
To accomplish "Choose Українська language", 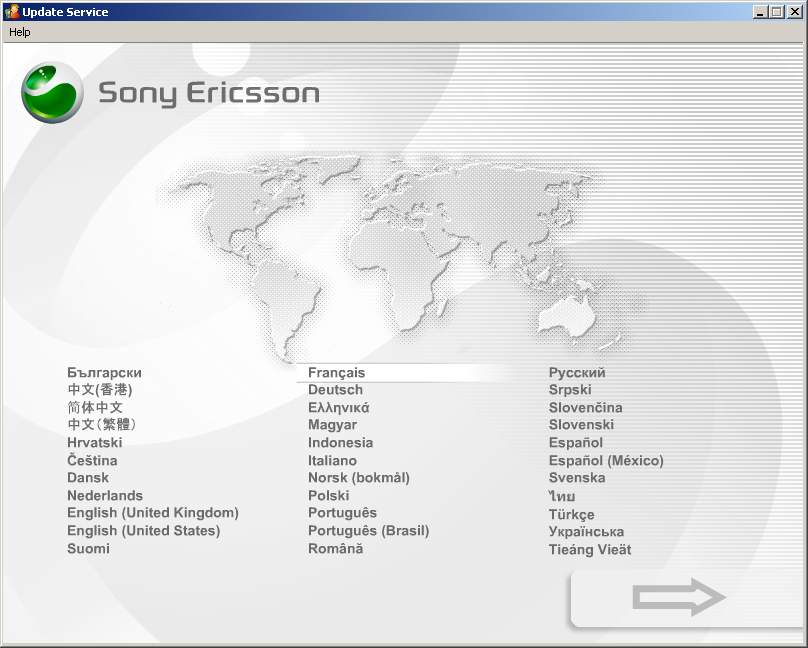I will 586,532.
